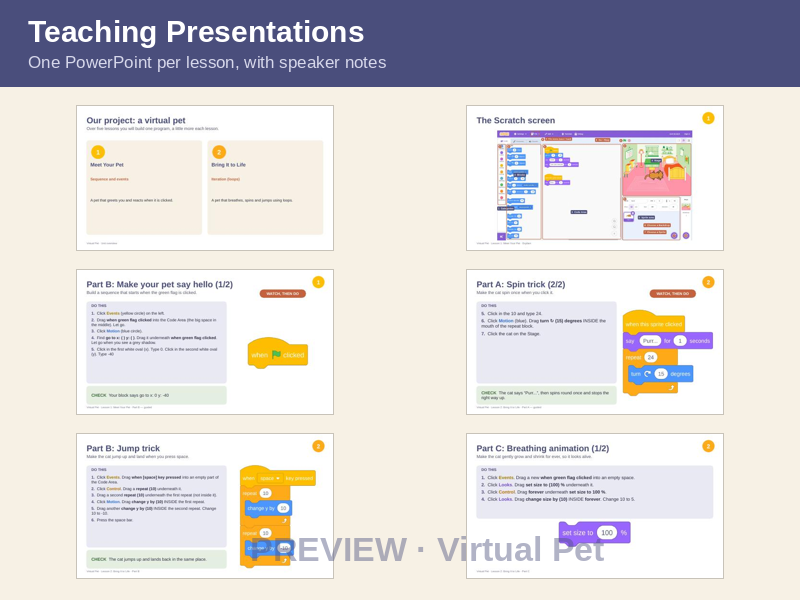Click the "15" value in the turn block
The image size is (800, 600).
pyautogui.click(x=661, y=374)
